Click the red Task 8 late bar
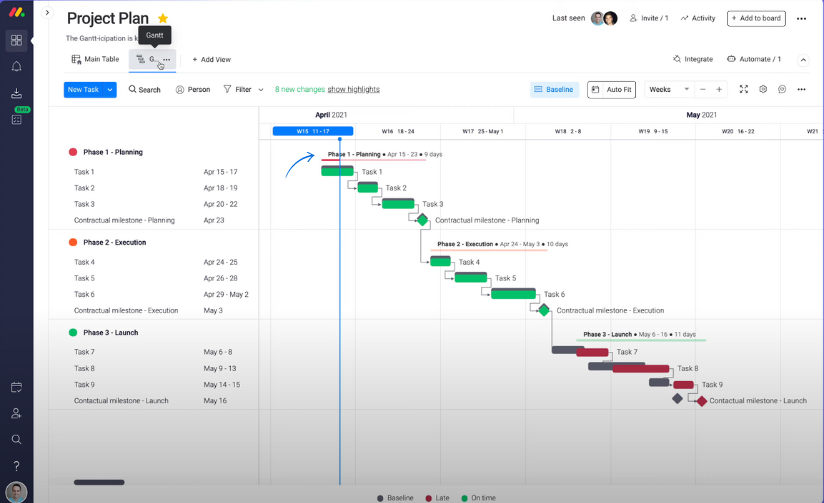This screenshot has width=824, height=503. point(641,368)
